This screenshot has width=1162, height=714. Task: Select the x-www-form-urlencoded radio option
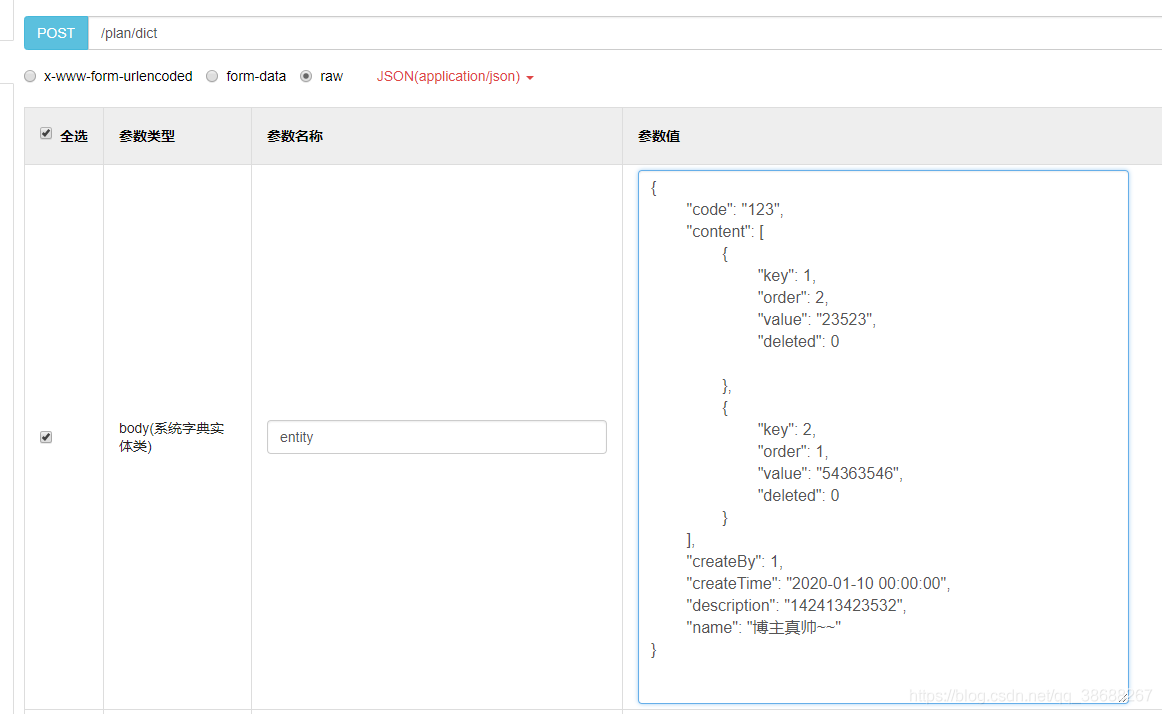[30, 76]
